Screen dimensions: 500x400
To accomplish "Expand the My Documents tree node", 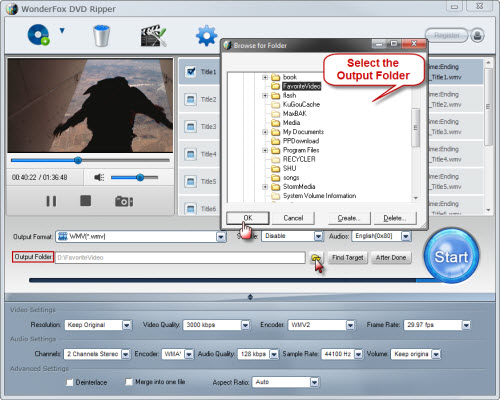I will click(265, 132).
